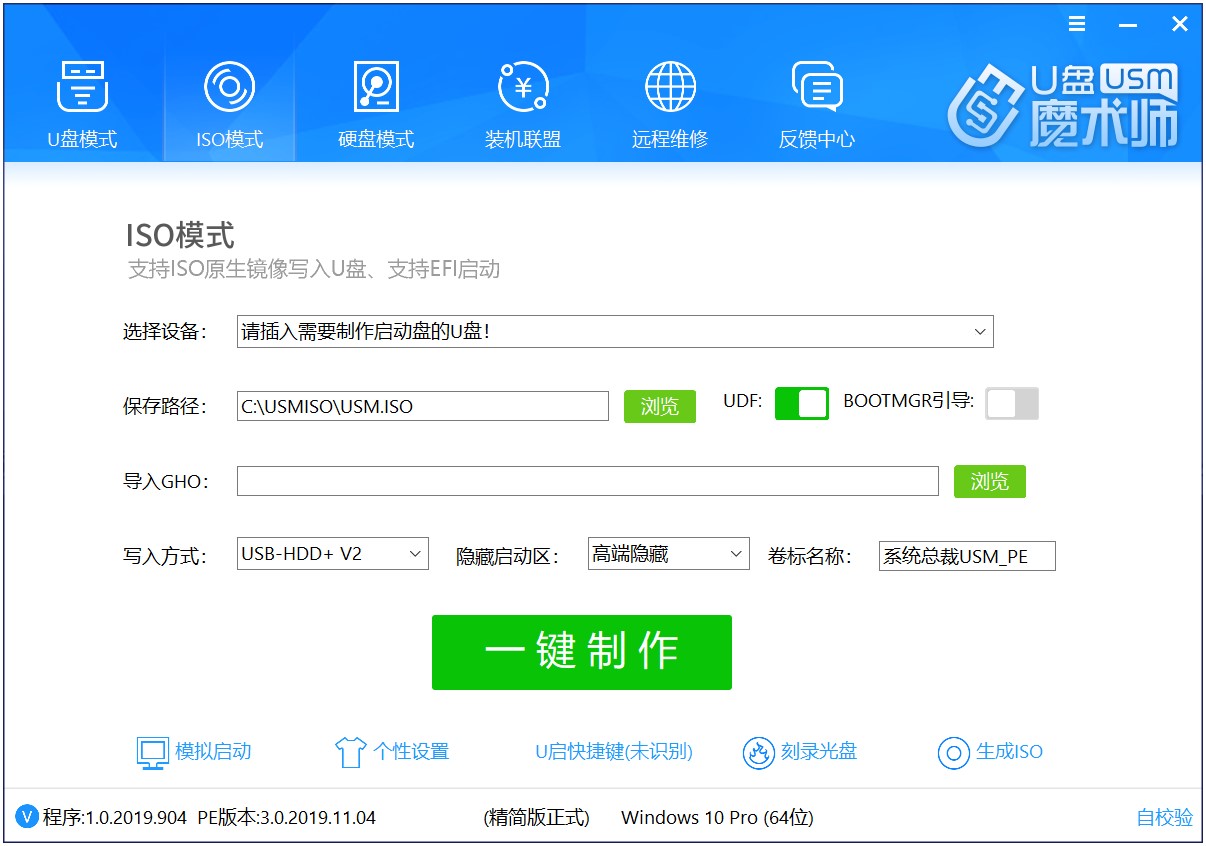Open 远程维修 tab label

[670, 139]
